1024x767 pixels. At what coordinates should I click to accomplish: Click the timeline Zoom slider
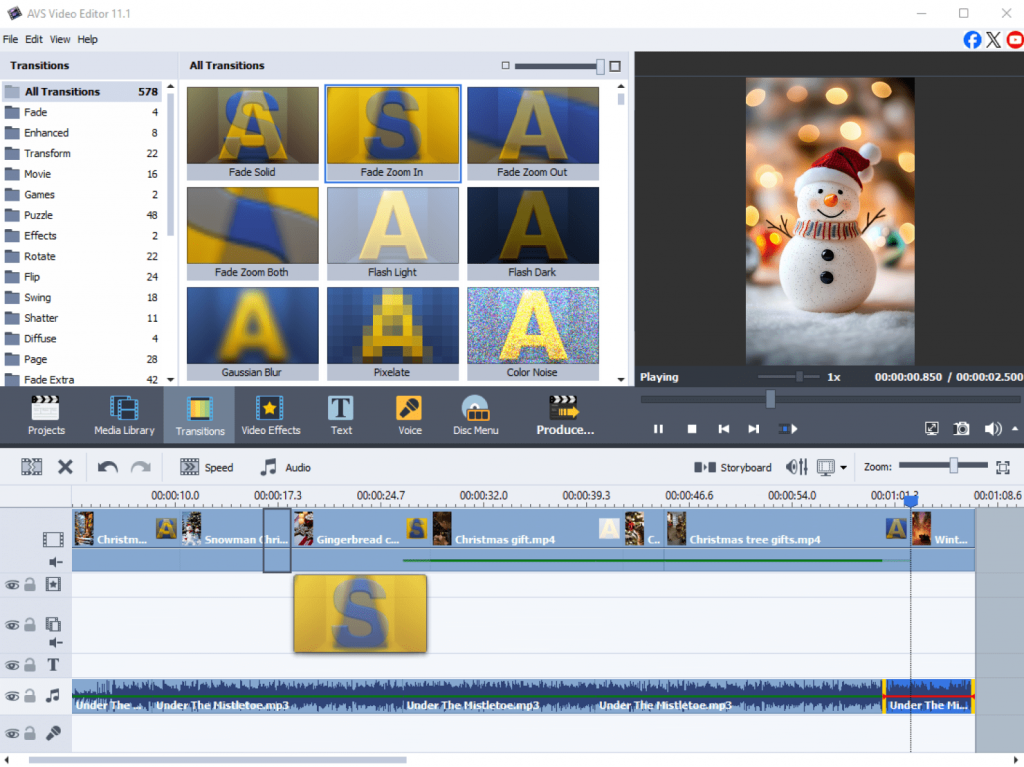(953, 466)
